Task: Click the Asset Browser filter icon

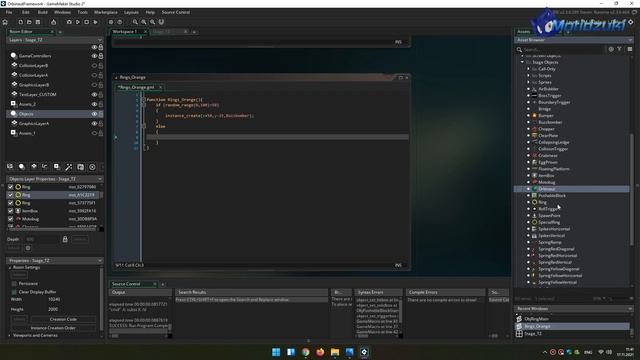Action: [x=619, y=49]
